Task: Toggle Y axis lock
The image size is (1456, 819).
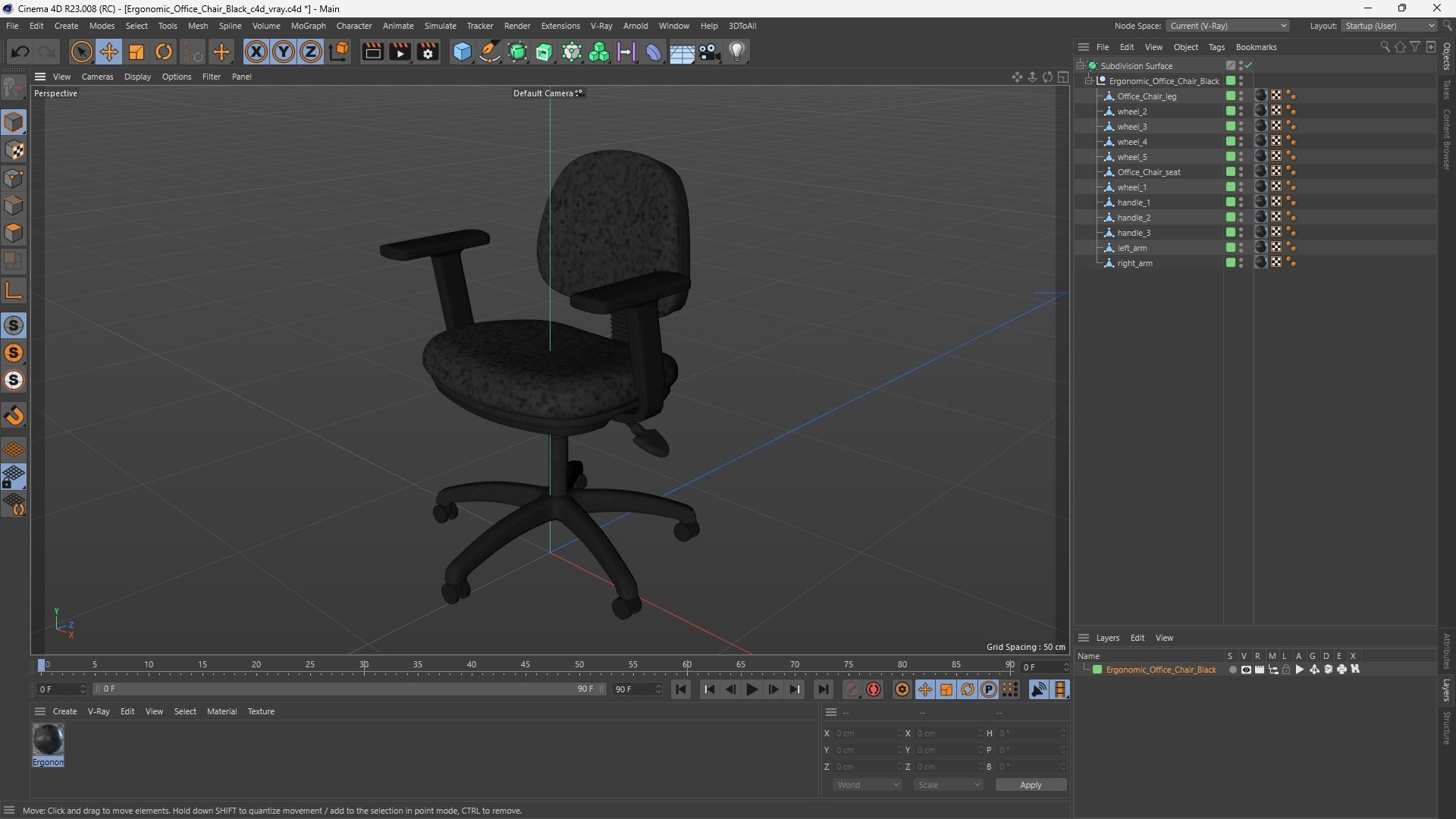Action: tap(284, 52)
